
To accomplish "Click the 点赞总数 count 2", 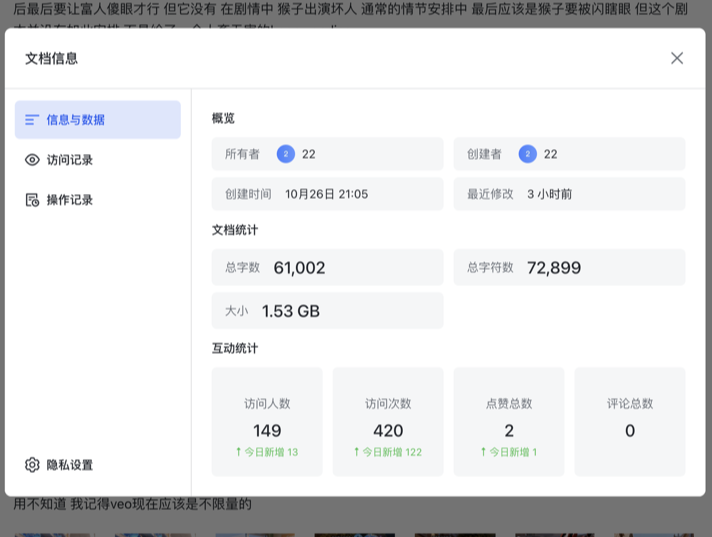I will tap(509, 431).
